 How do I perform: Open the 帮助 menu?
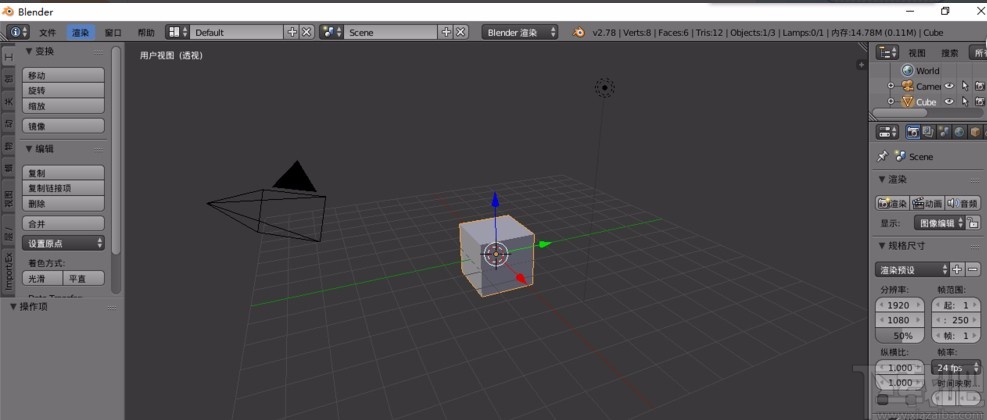[x=146, y=33]
